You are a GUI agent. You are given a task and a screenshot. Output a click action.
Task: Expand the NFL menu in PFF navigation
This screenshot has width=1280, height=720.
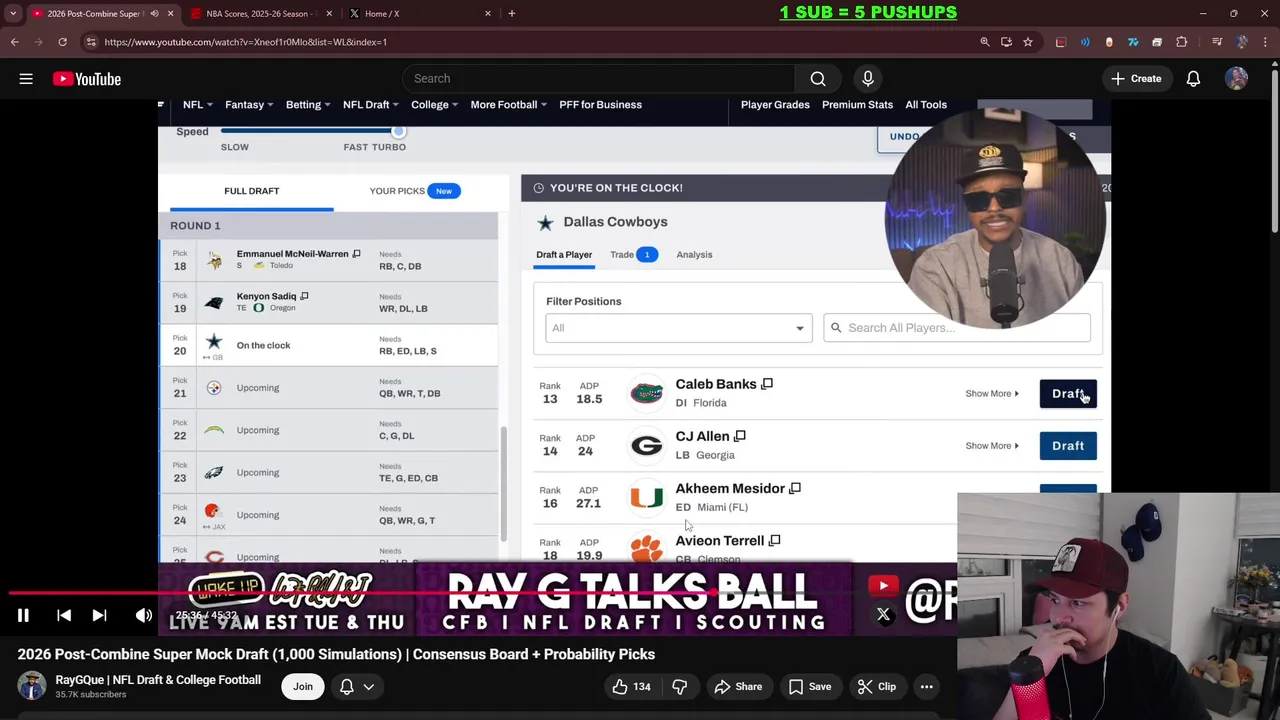(x=198, y=105)
